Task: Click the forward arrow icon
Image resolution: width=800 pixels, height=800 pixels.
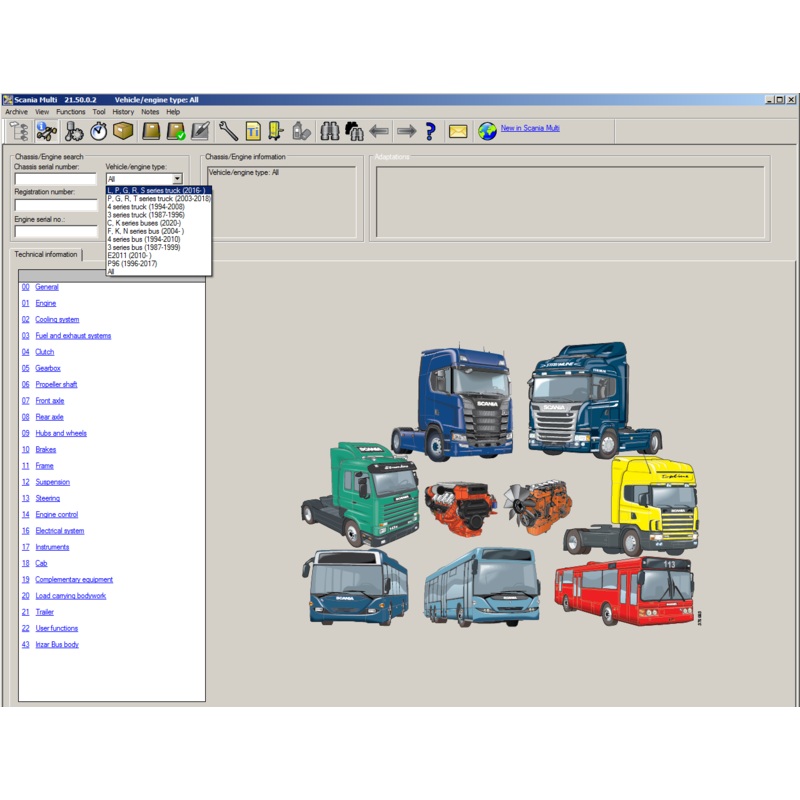Action: 407,132
